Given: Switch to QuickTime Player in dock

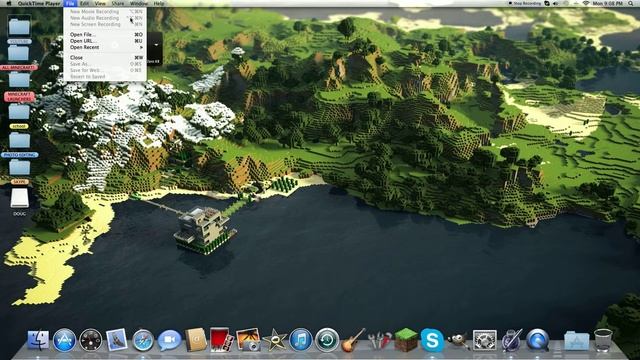Looking at the screenshot, I should point(538,340).
